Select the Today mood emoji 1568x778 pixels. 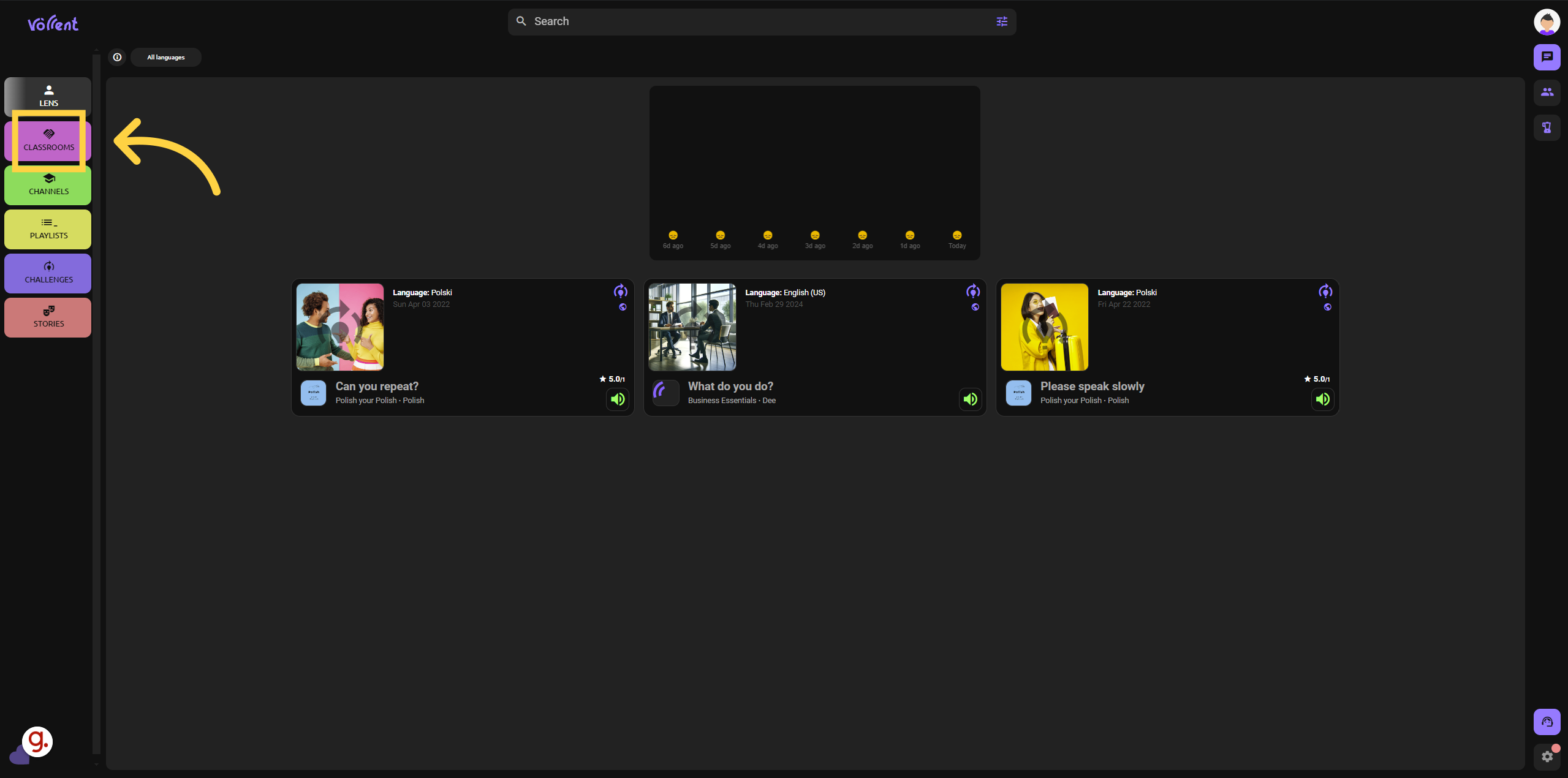tap(957, 235)
